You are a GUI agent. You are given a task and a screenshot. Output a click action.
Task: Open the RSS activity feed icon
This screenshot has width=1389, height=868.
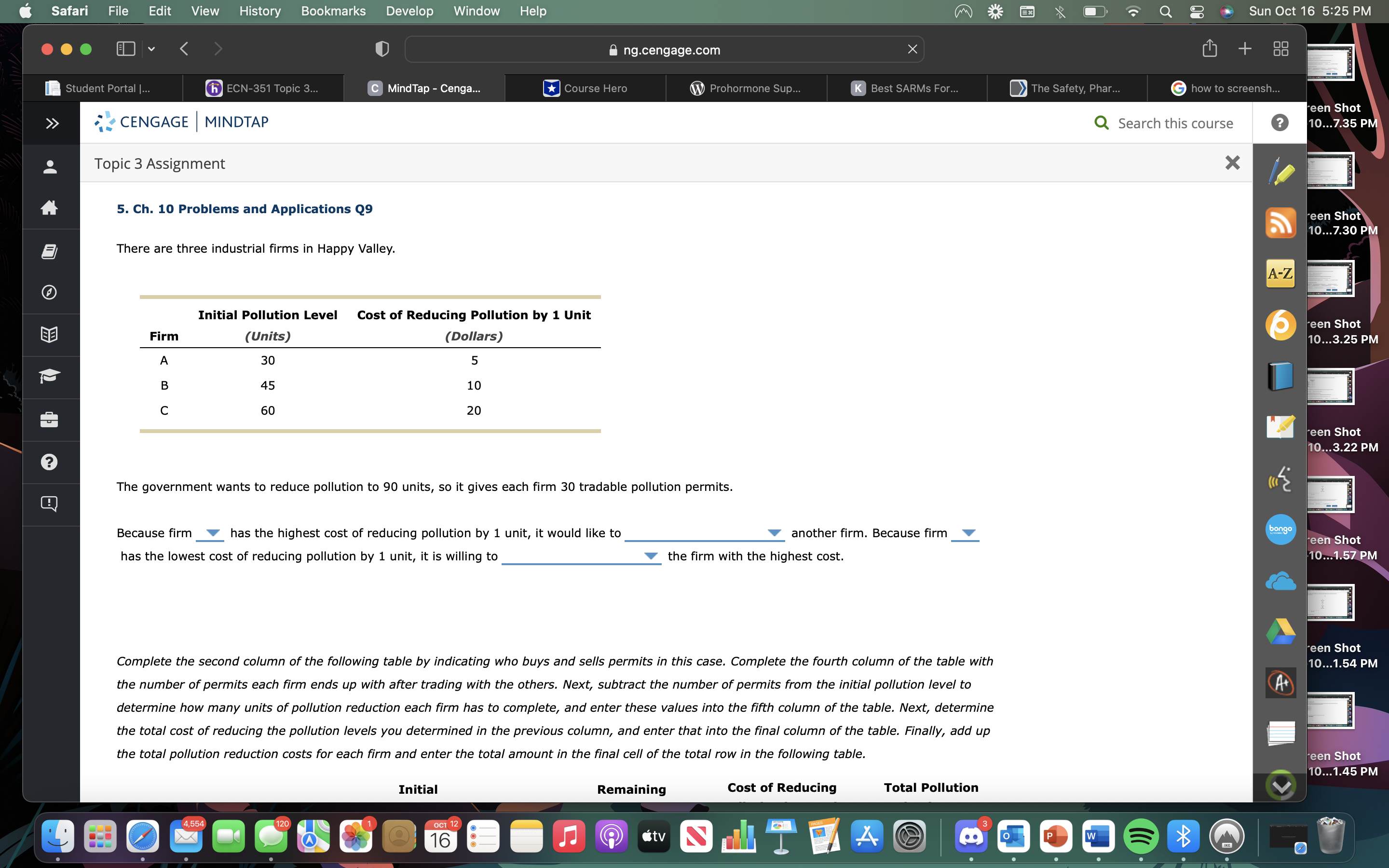1281,223
